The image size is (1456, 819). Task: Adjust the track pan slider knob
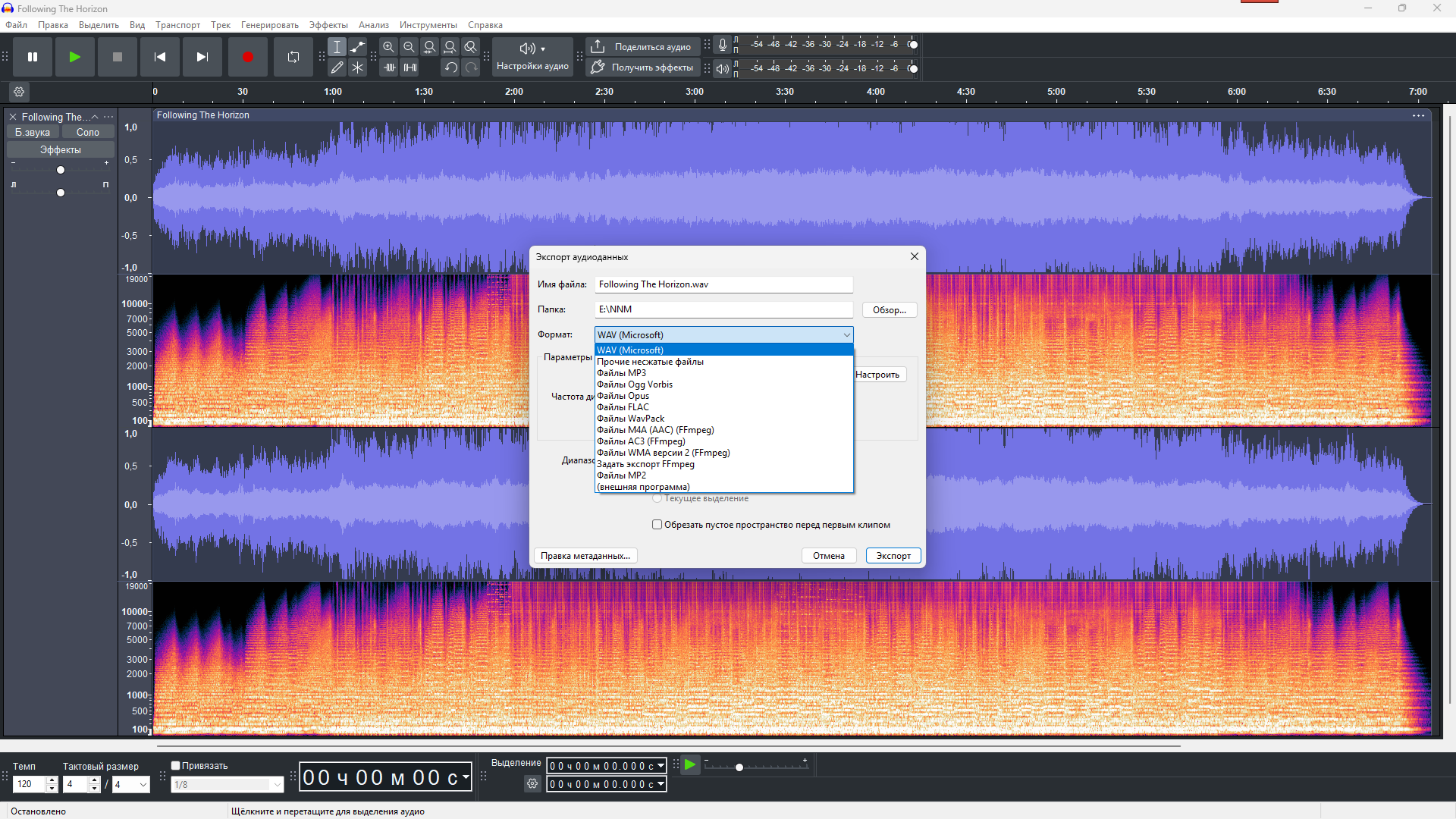(x=61, y=193)
